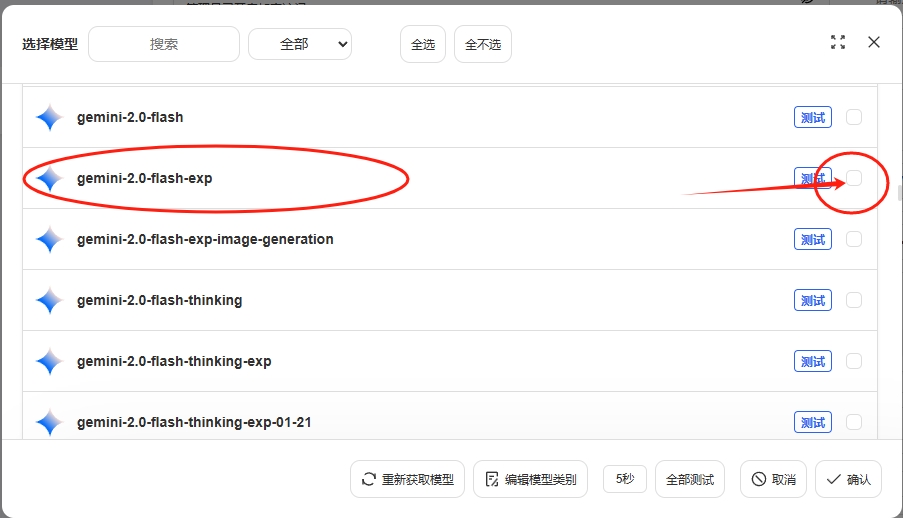Check the gemini-2.0-flash-thinking-exp-01-21 checkbox
Image resolution: width=903 pixels, height=518 pixels.
pyautogui.click(x=854, y=422)
